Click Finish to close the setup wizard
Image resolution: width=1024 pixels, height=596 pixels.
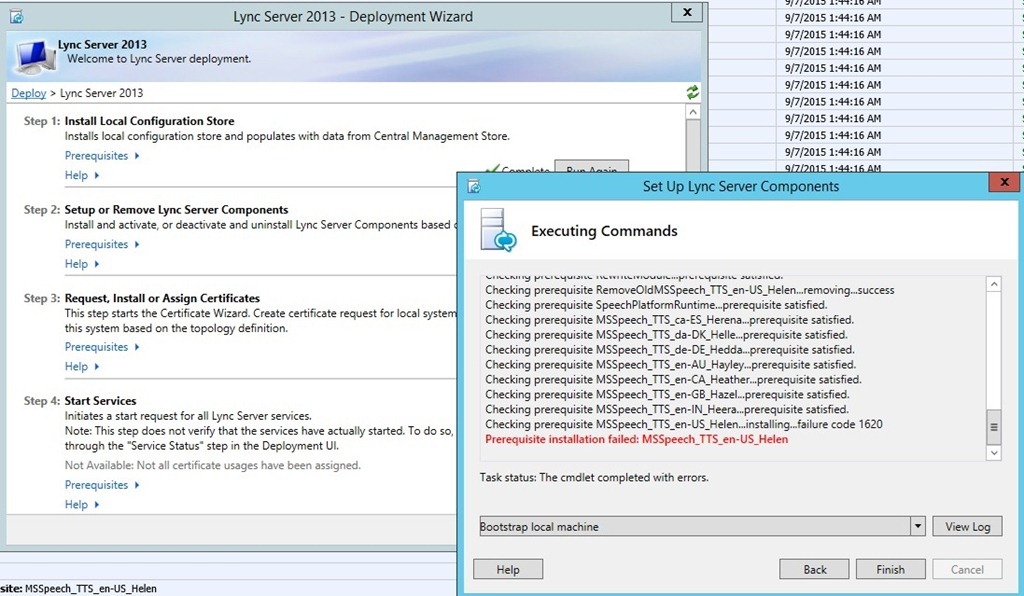tap(891, 569)
